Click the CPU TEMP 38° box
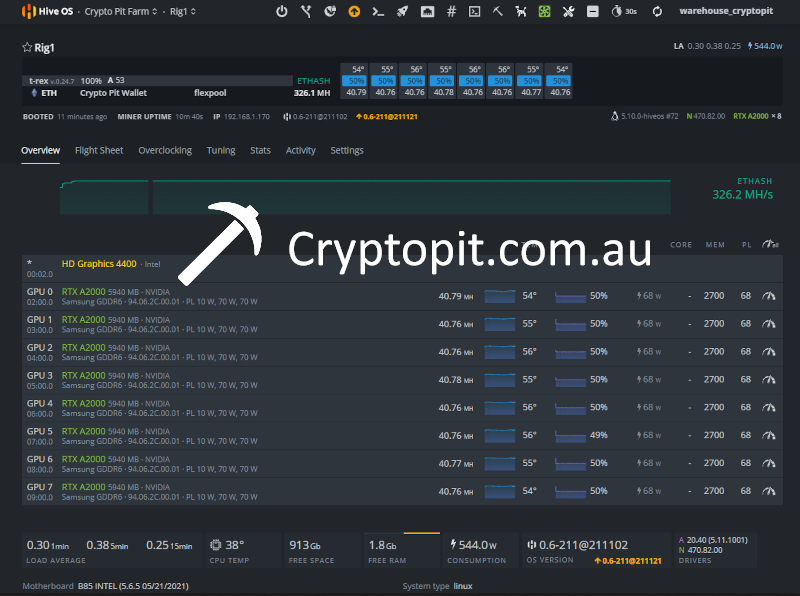This screenshot has width=800, height=596. 242,550
